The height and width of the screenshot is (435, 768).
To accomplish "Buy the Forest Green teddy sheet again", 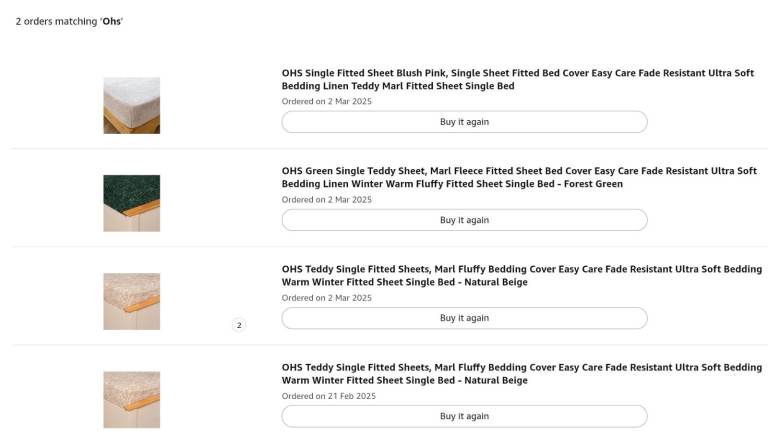I will (x=464, y=220).
